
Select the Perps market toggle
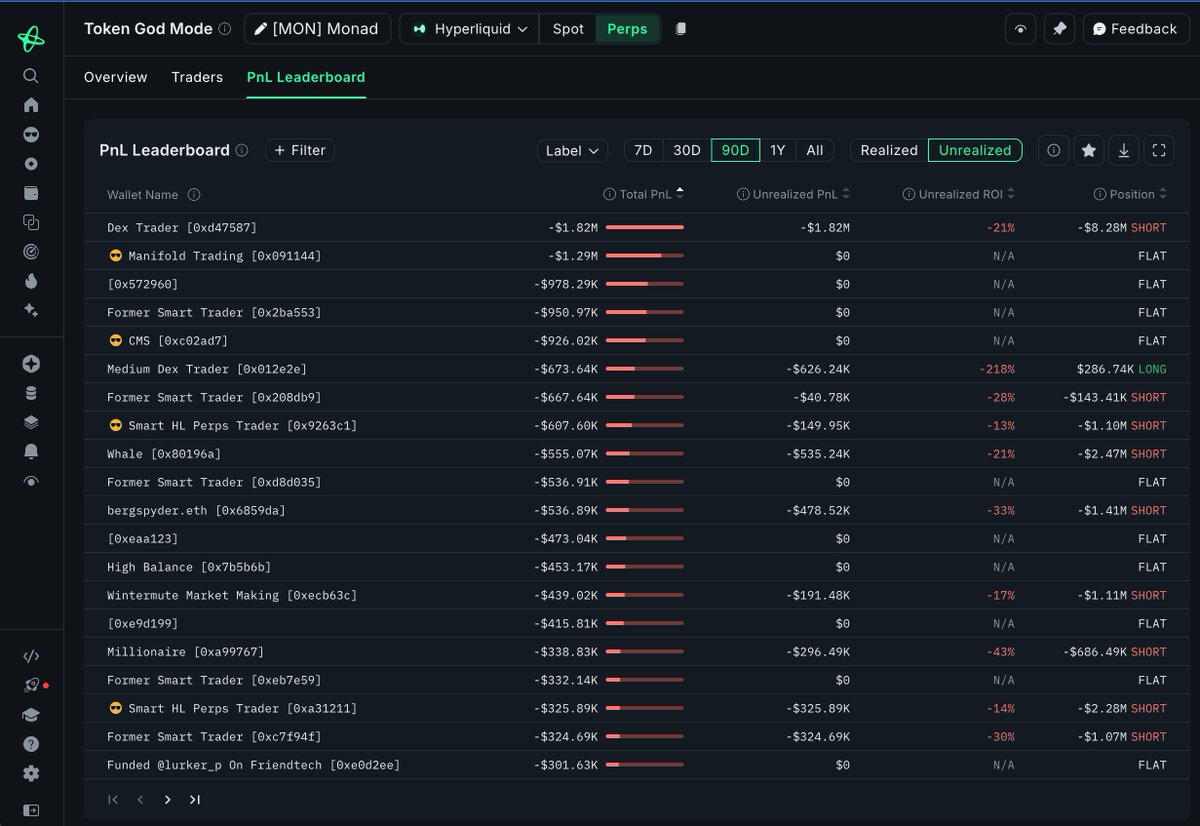[628, 29]
